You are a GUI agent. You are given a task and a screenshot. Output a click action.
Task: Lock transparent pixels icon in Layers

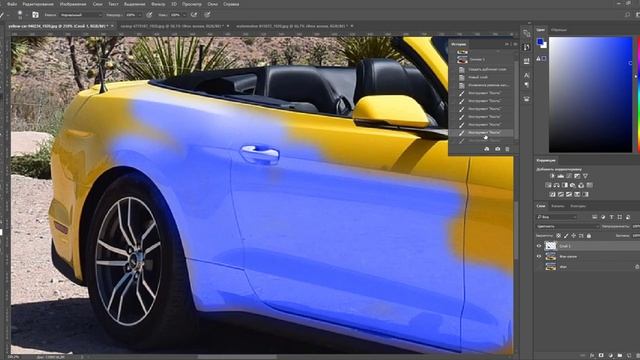pyautogui.click(x=558, y=236)
